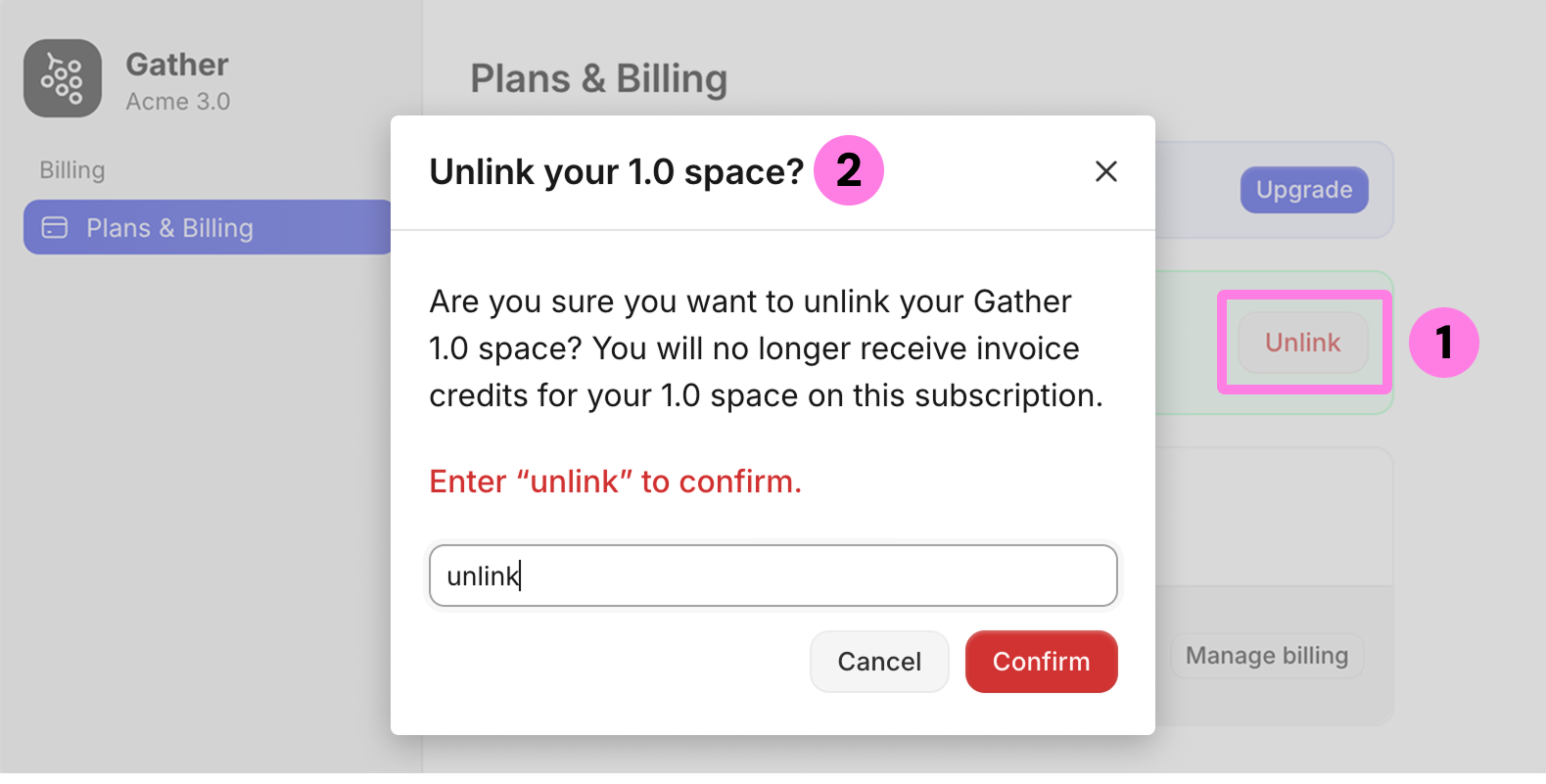This screenshot has width=1546, height=784.
Task: Open Manage billing
Action: pyautogui.click(x=1267, y=656)
